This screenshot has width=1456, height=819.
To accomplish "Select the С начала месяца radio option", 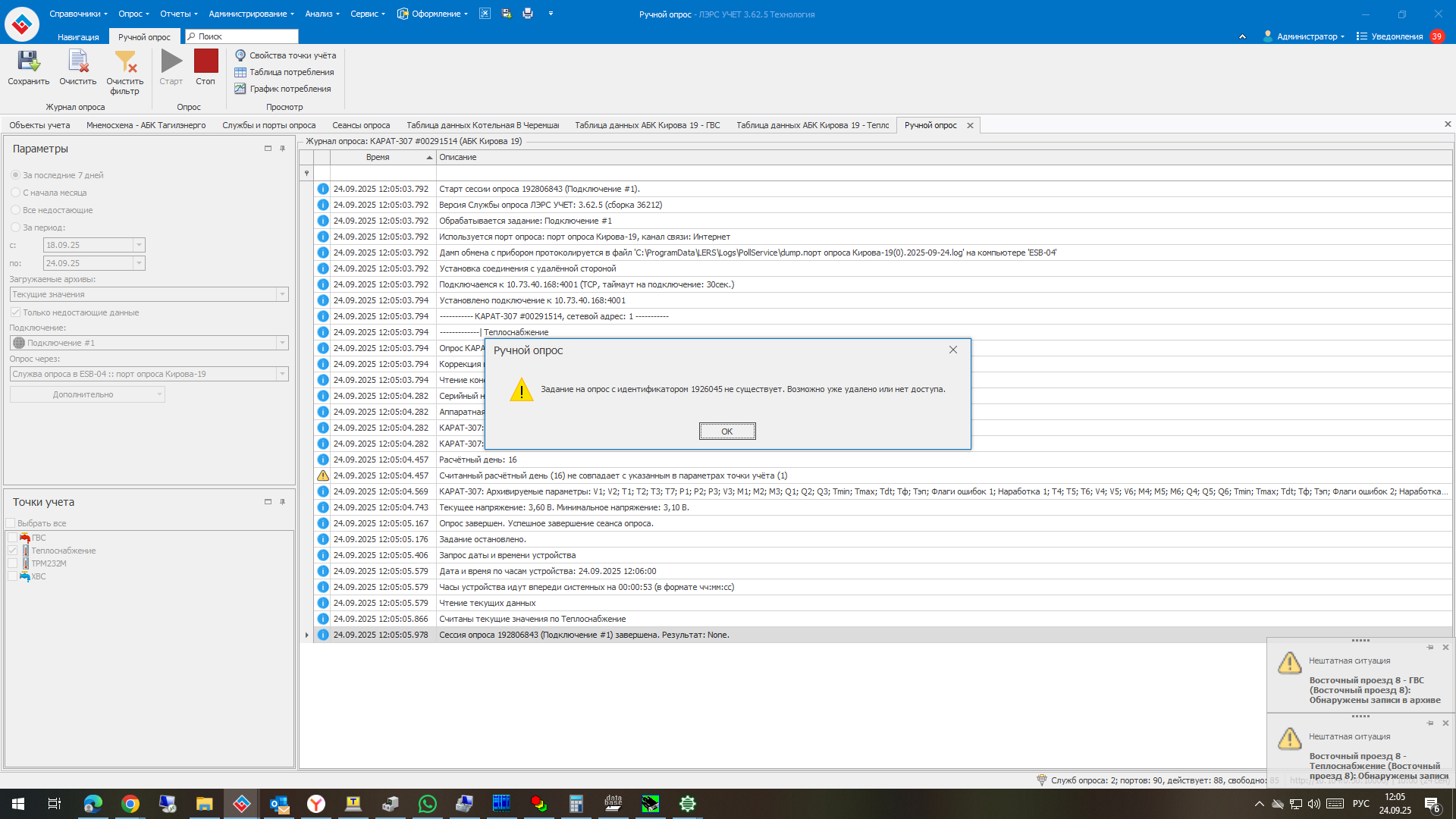I will (x=15, y=193).
